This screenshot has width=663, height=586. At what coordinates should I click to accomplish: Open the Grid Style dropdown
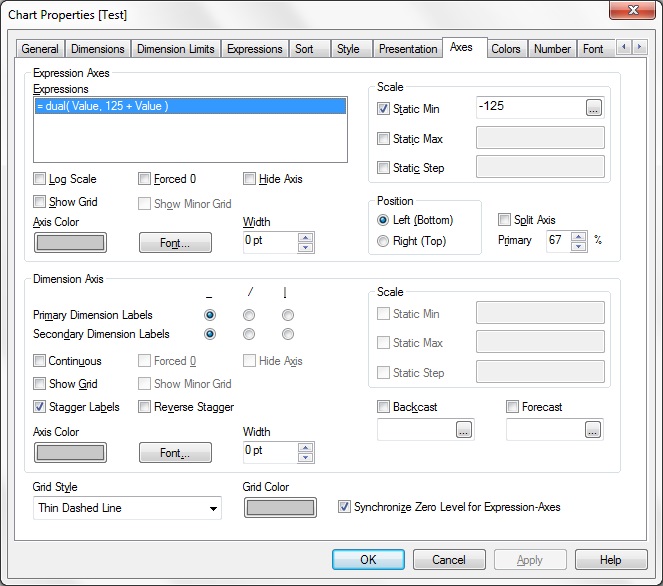pyautogui.click(x=127, y=508)
